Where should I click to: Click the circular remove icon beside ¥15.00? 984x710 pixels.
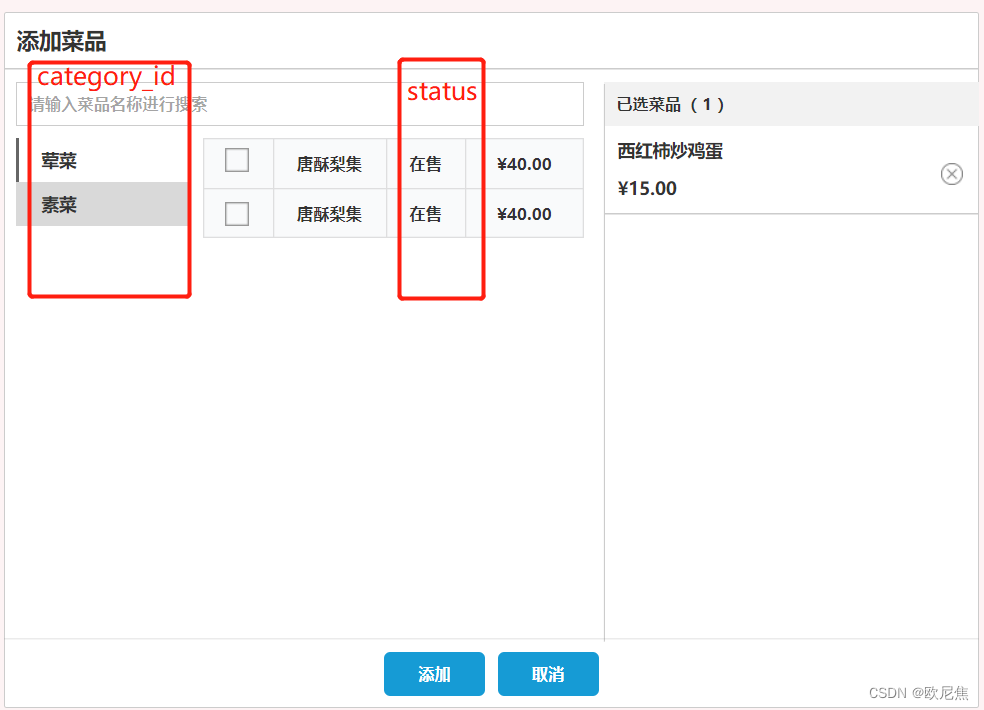point(951,173)
